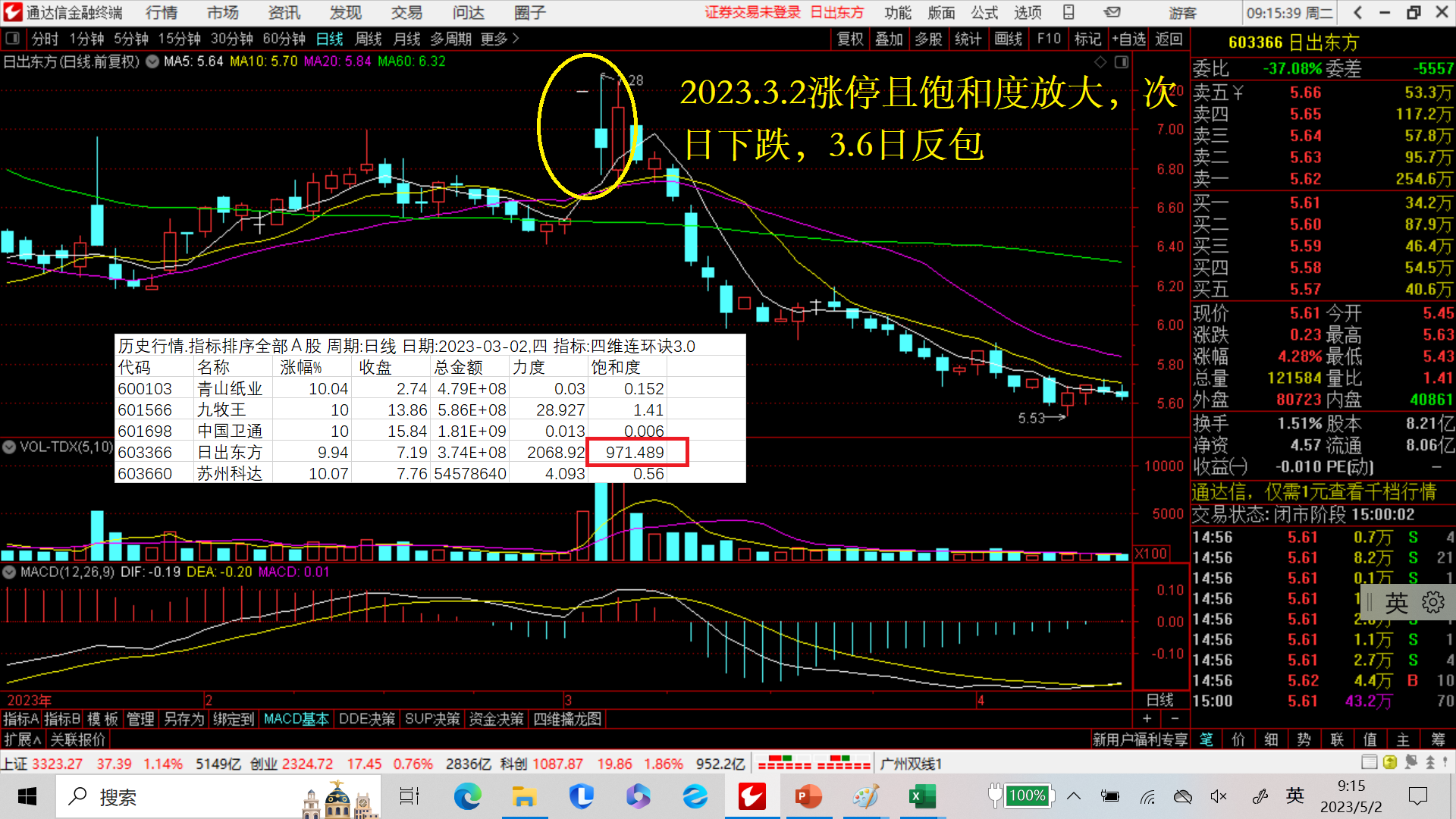Screen dimensions: 1456x819
Task: Click the list panel icon in status bar
Action: [1369, 762]
